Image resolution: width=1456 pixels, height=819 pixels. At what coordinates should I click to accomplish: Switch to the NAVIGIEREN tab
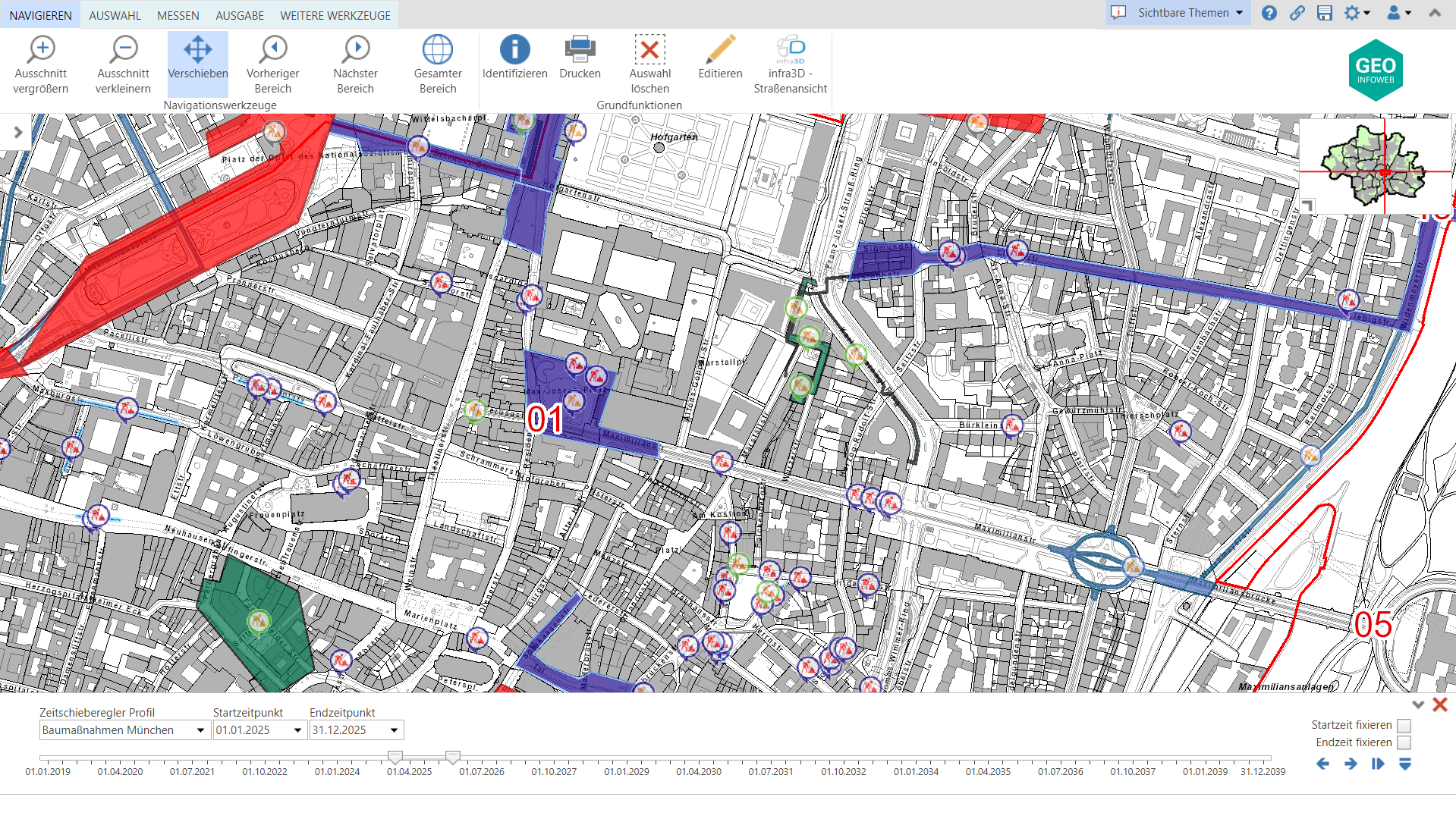[41, 15]
